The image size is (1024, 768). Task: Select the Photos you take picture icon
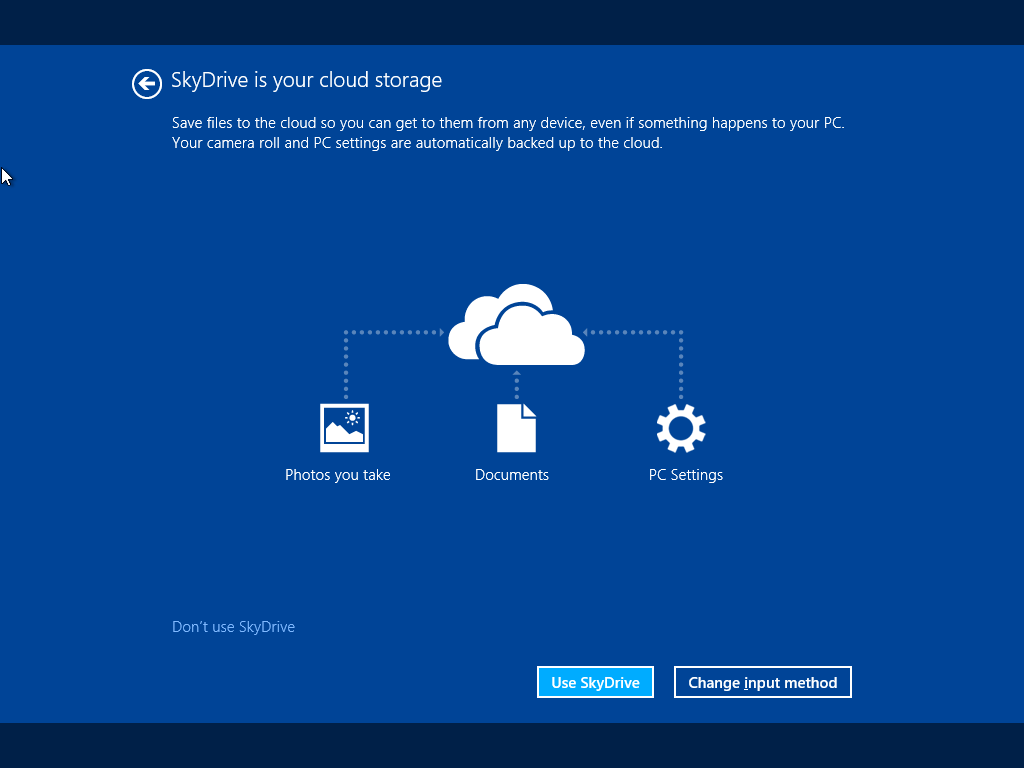344,428
